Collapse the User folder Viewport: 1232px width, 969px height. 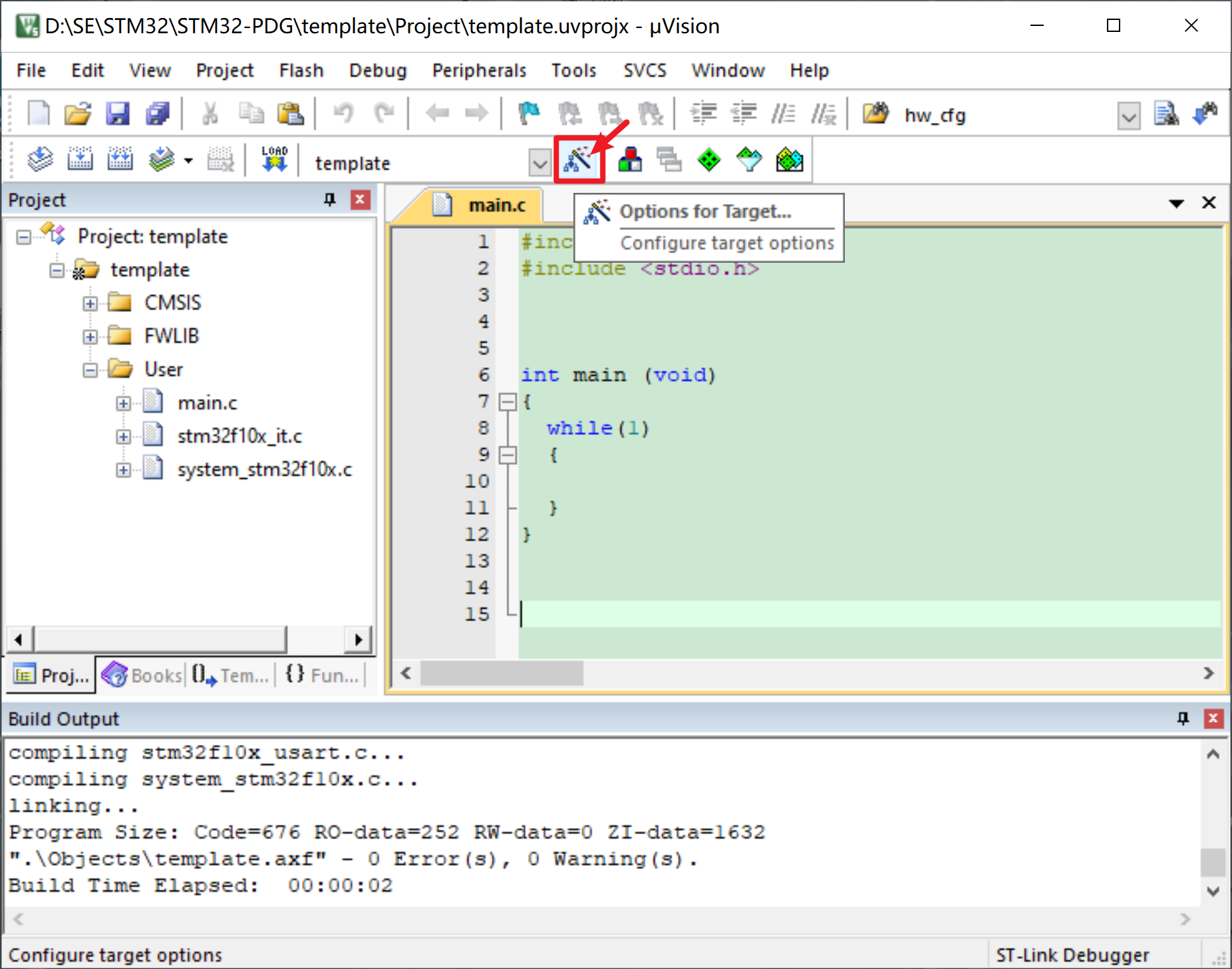coord(90,370)
